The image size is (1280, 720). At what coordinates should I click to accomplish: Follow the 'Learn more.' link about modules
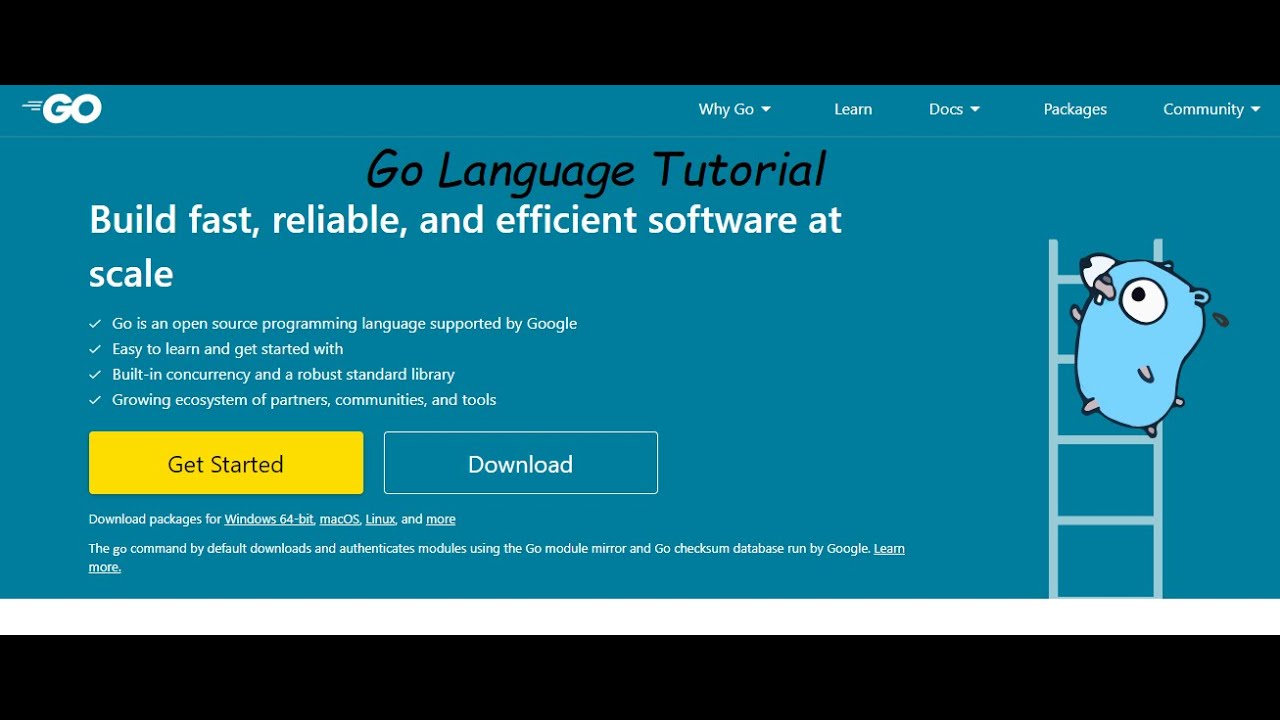(x=889, y=548)
